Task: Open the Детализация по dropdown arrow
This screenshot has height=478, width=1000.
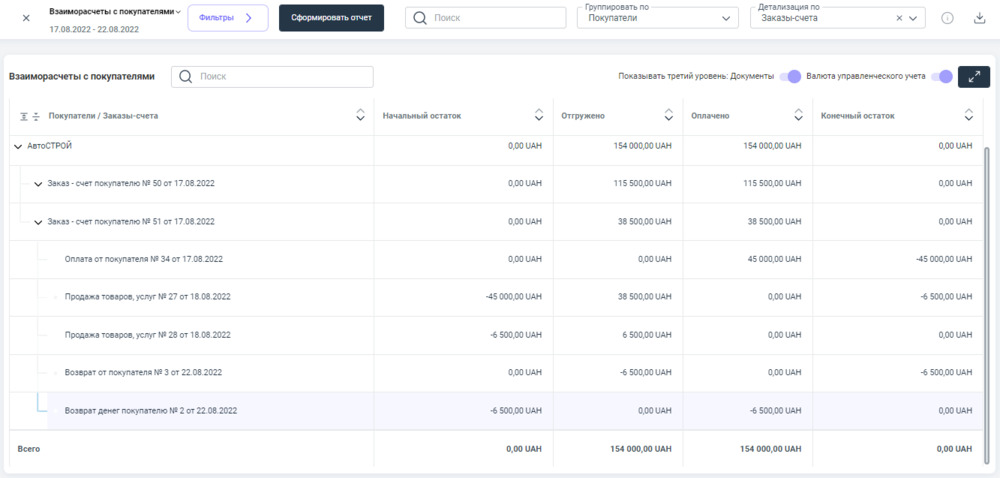Action: point(913,18)
